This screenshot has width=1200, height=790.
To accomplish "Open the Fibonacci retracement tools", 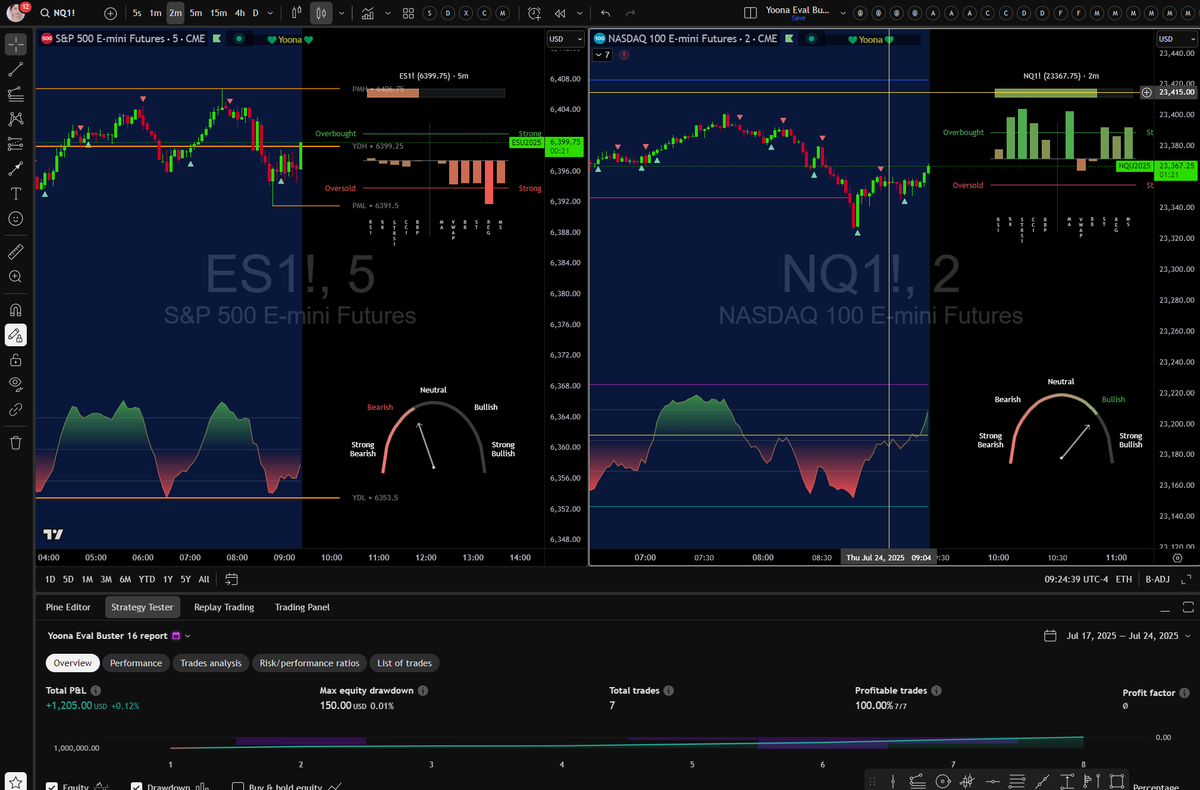I will tap(16, 94).
